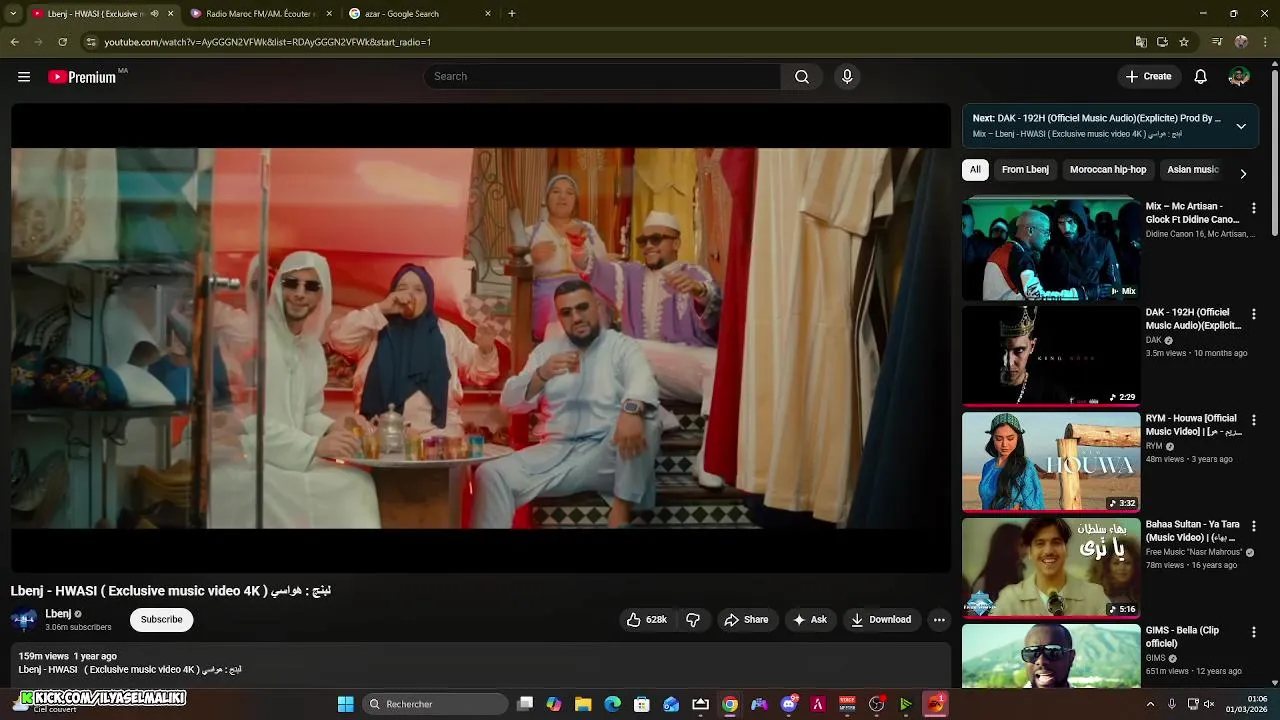Open options menu for Mc Artisan mix
This screenshot has width=1280, height=720.
(x=1254, y=208)
